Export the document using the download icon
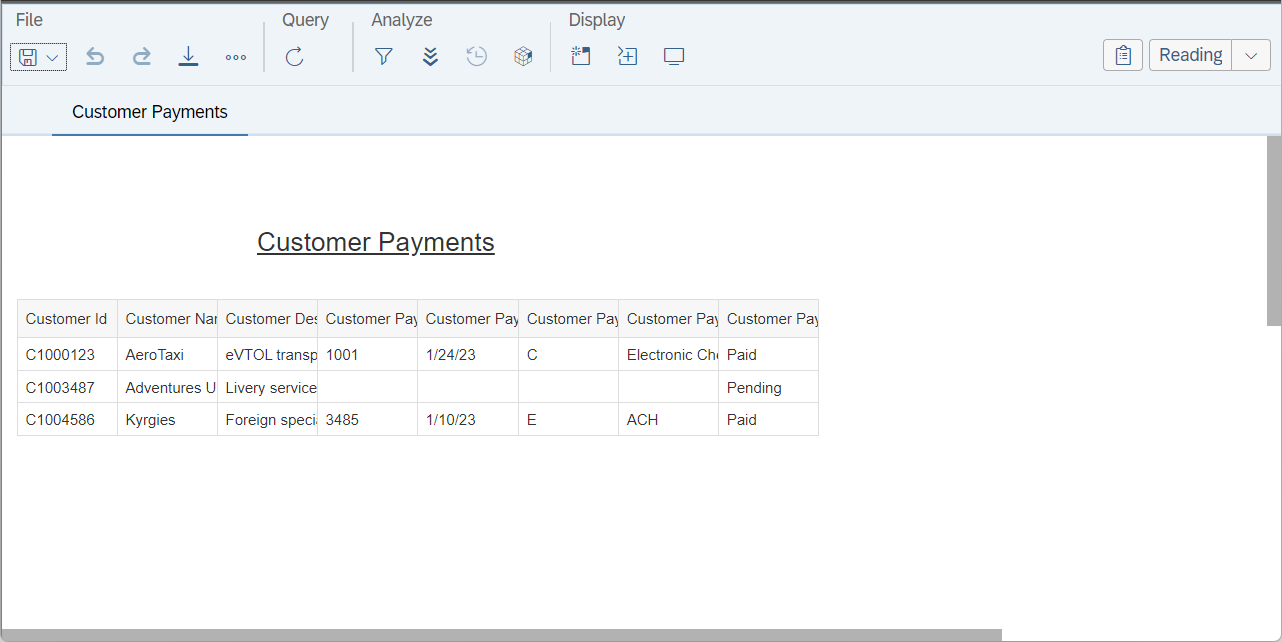This screenshot has width=1282, height=642. tap(188, 56)
